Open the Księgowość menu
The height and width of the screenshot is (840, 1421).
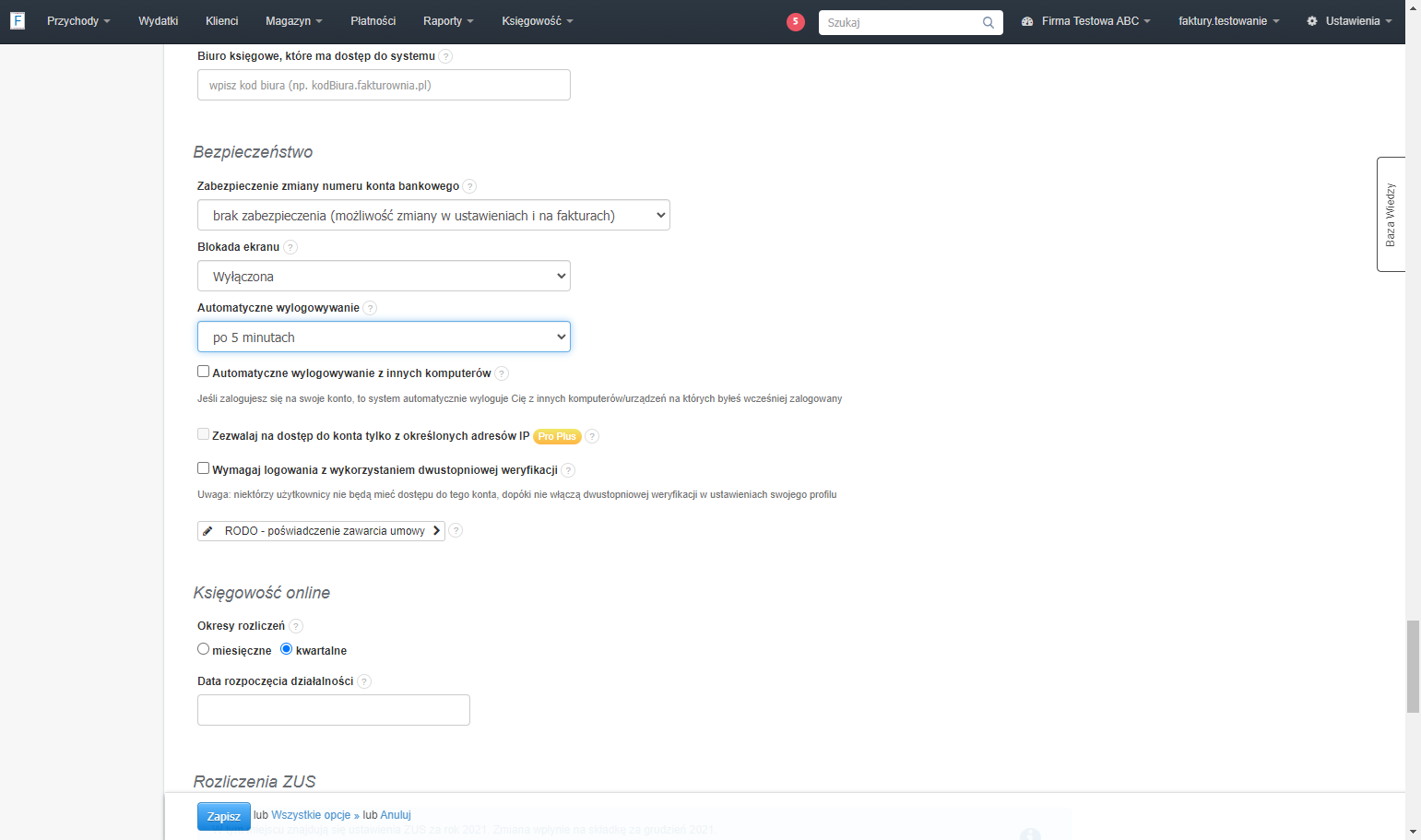tap(538, 21)
